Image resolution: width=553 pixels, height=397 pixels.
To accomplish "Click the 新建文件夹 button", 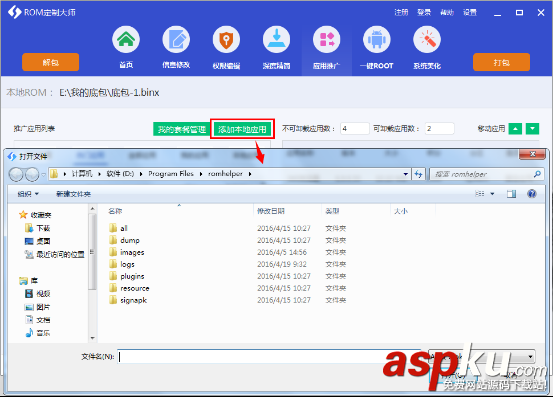I will point(73,194).
